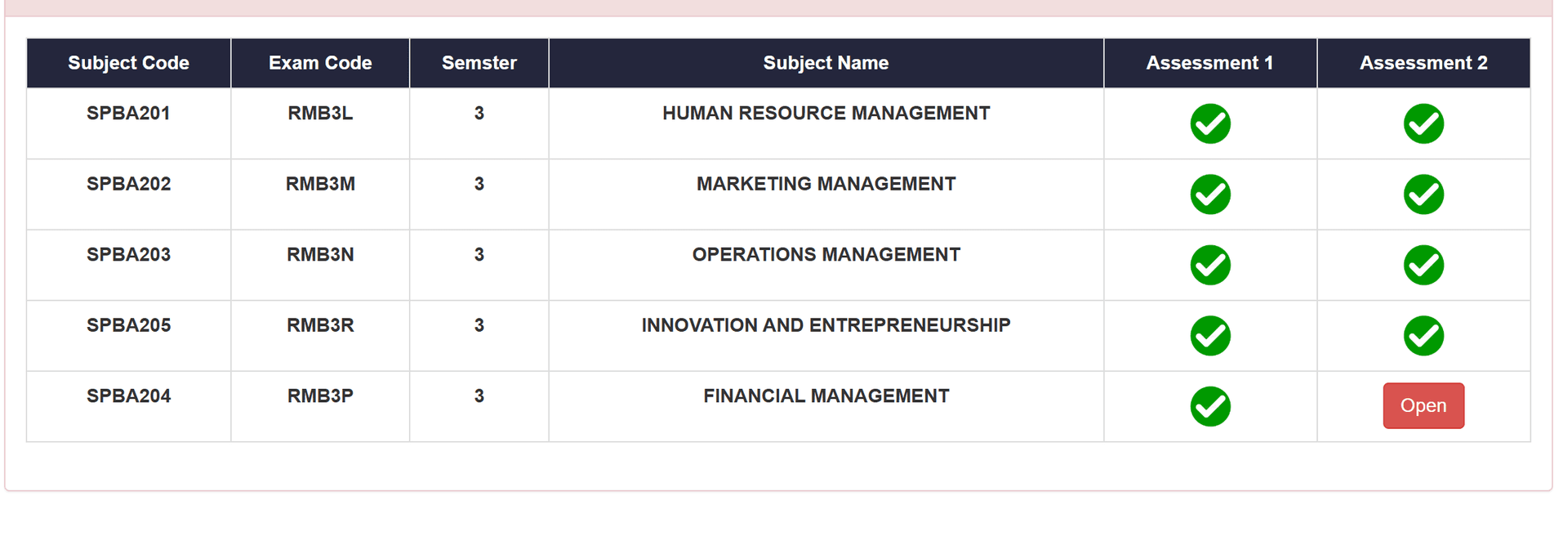
Task: Click Assessment 2 checkmark for Human Resource Management
Action: [1423, 124]
